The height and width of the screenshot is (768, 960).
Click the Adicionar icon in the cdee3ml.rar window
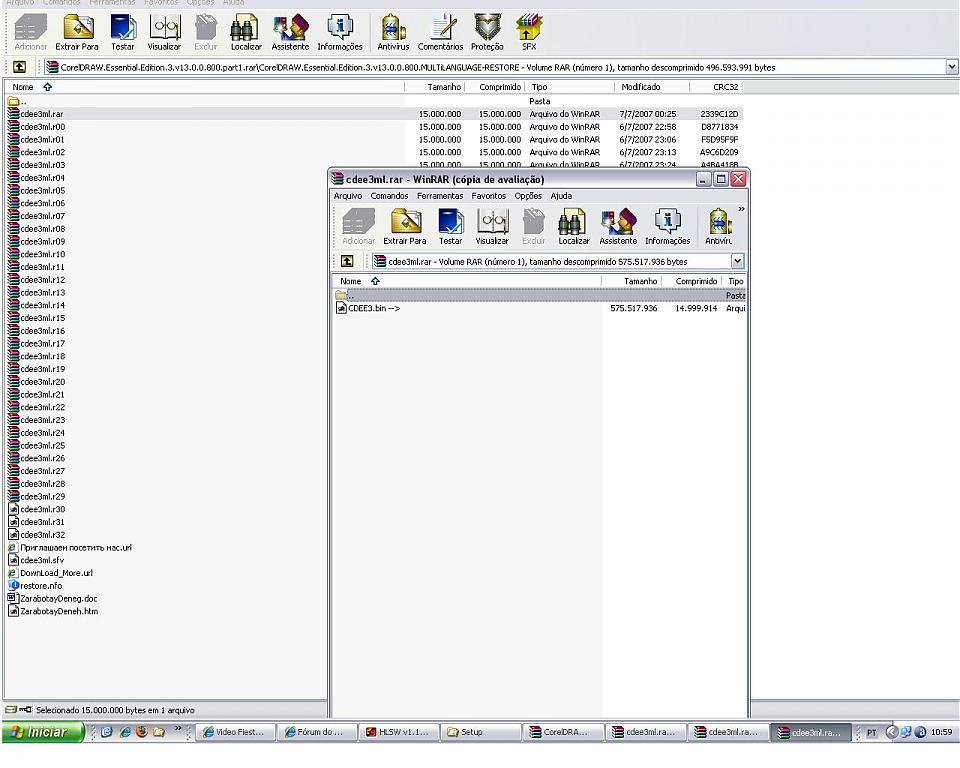(x=359, y=227)
